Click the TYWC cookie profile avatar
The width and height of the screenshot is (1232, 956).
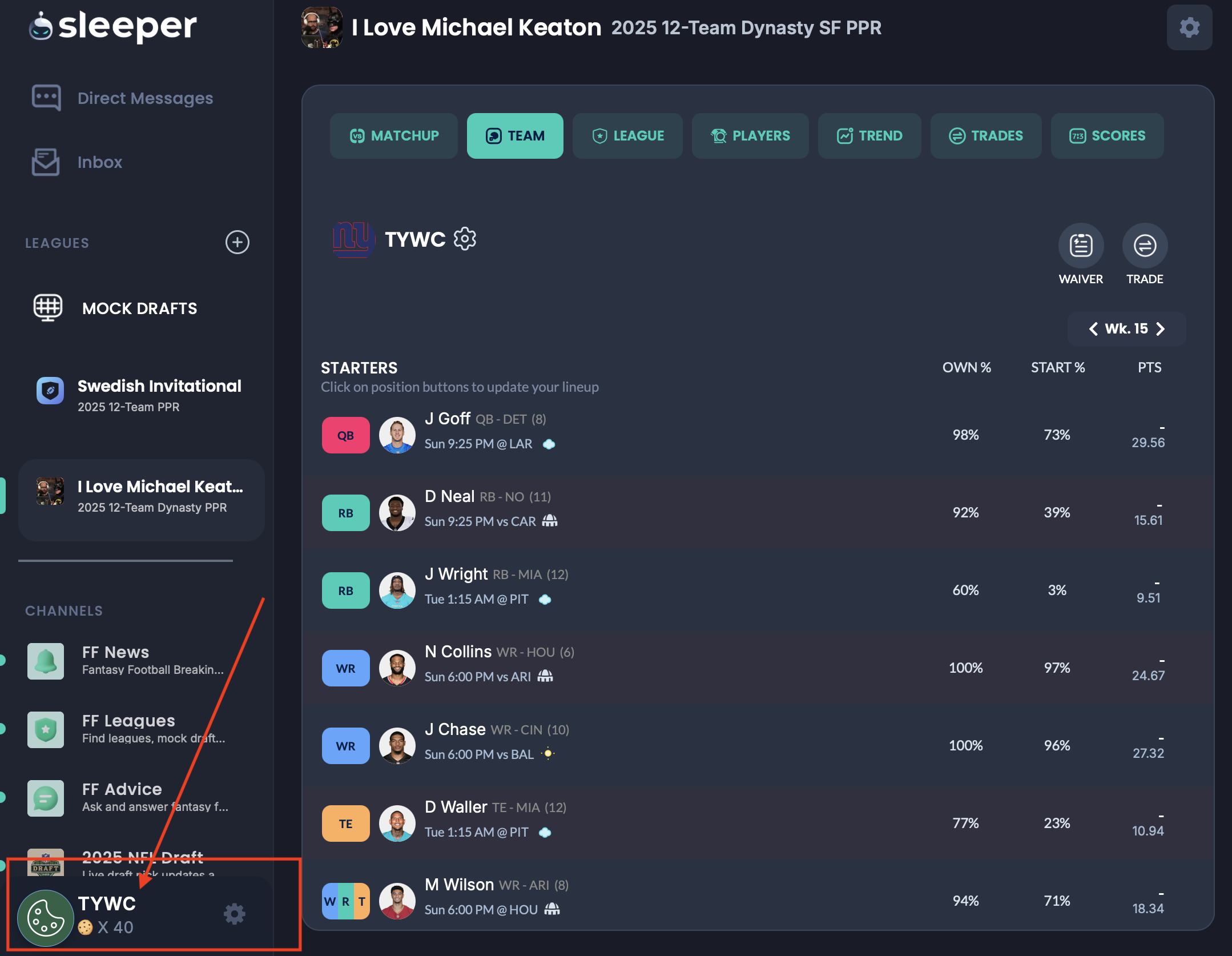click(x=46, y=918)
